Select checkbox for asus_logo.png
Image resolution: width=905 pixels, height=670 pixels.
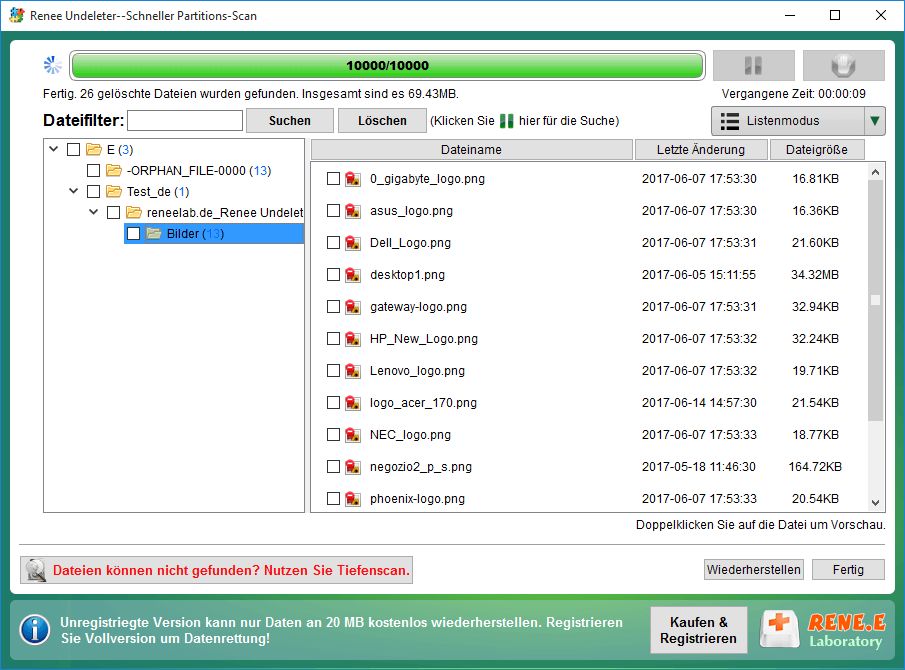coord(333,211)
